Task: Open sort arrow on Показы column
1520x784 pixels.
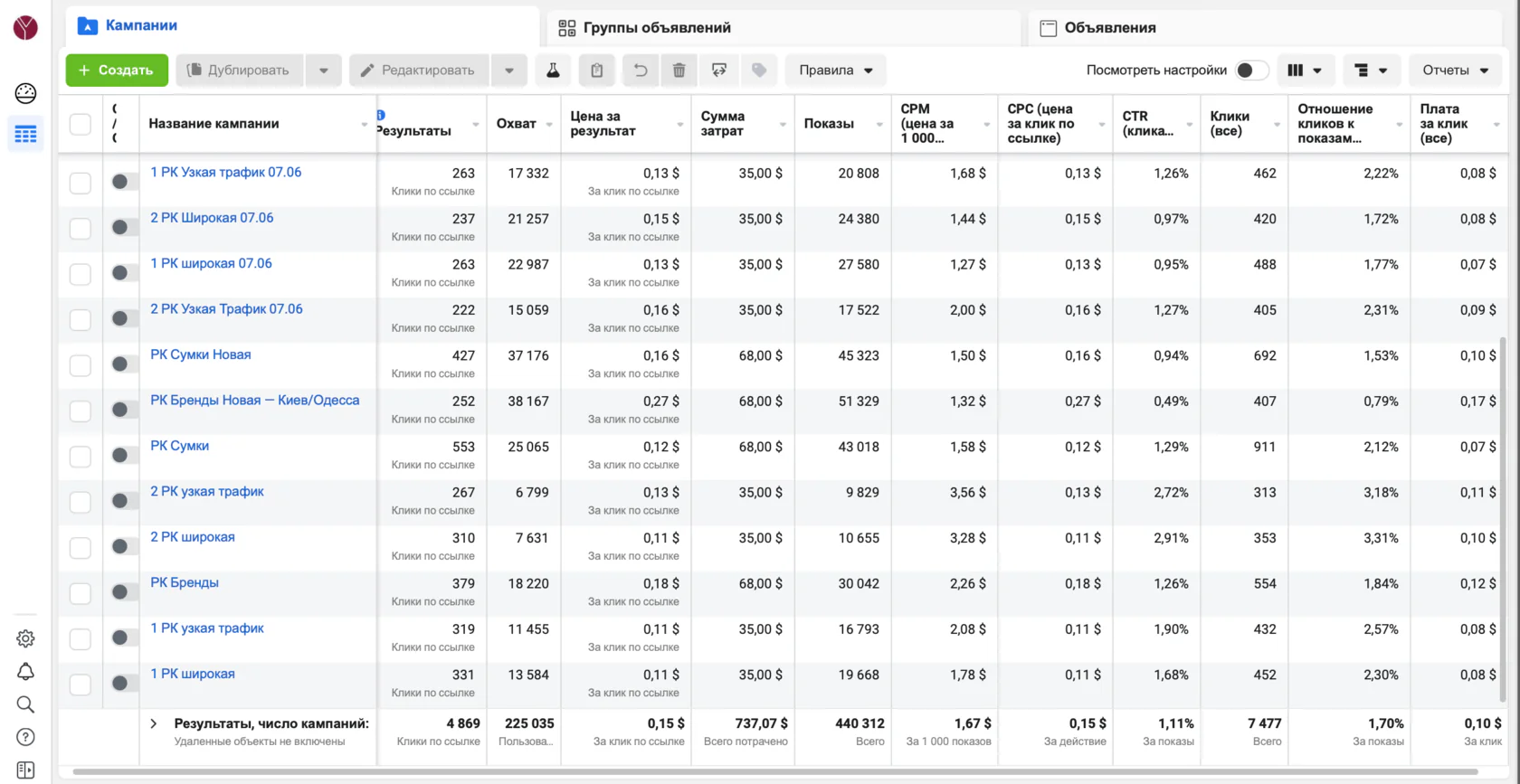Action: [879, 125]
